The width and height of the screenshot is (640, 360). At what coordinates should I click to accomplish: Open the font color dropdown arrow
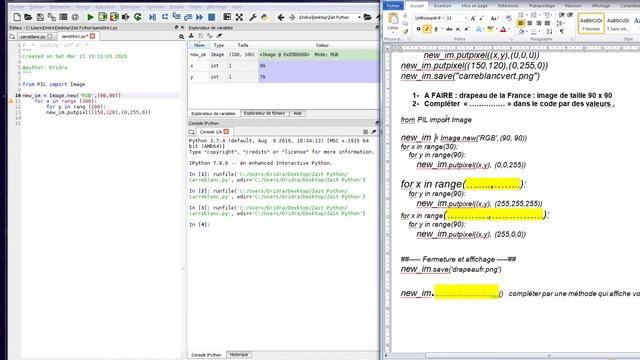pos(509,29)
